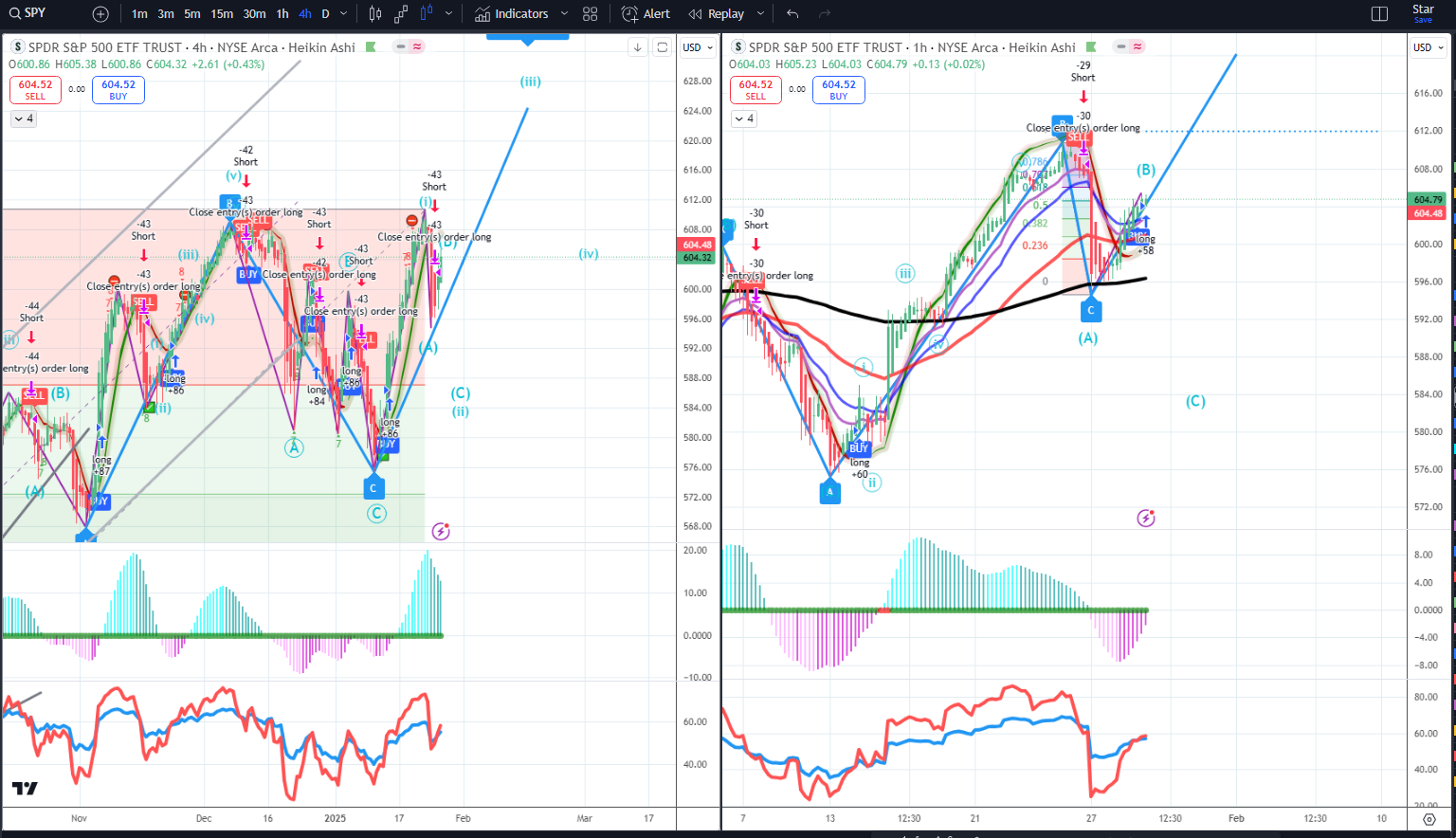The width and height of the screenshot is (1456, 838).
Task: Click the 604.48 red price label on the 1h axis
Action: tap(1428, 213)
